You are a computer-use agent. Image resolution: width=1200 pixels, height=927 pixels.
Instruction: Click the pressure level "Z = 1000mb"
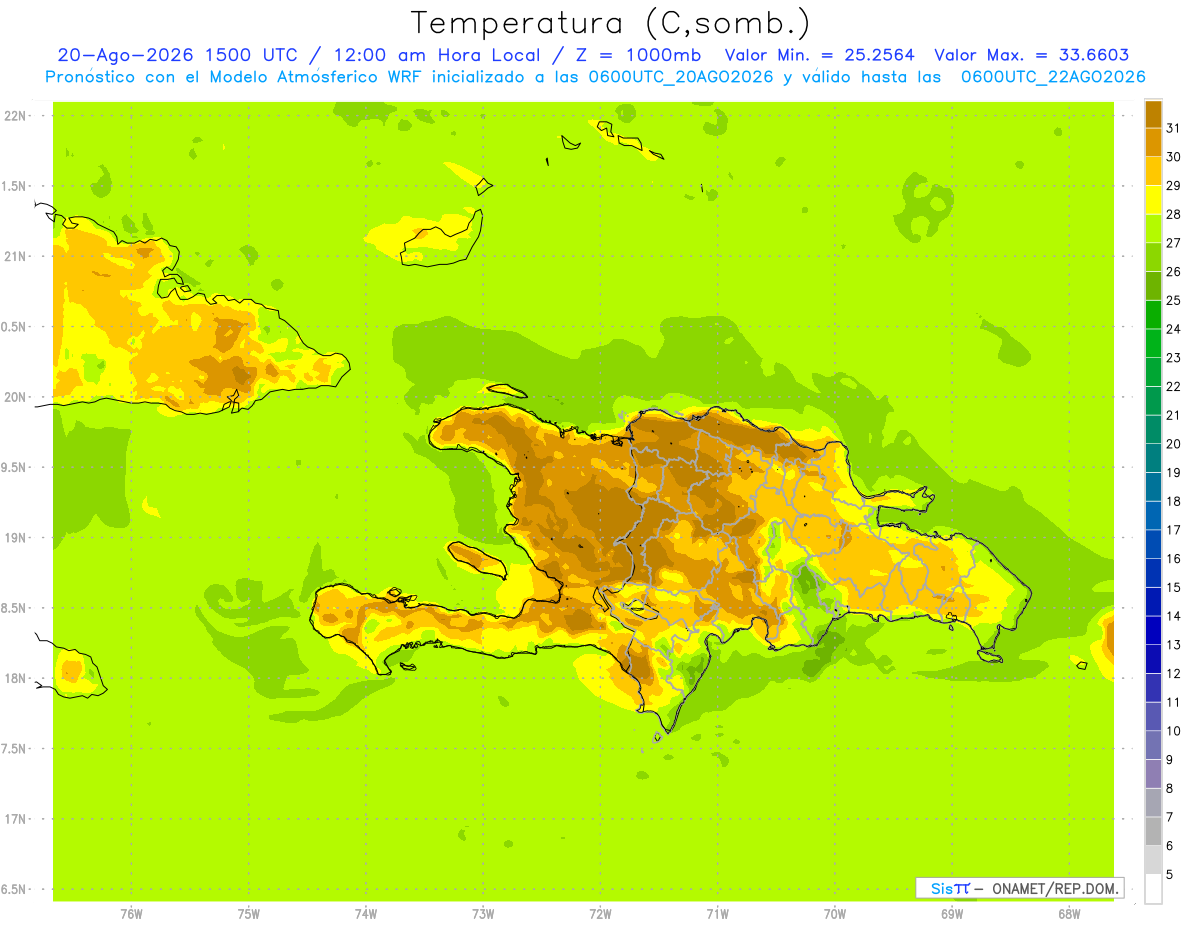[x=638, y=55]
